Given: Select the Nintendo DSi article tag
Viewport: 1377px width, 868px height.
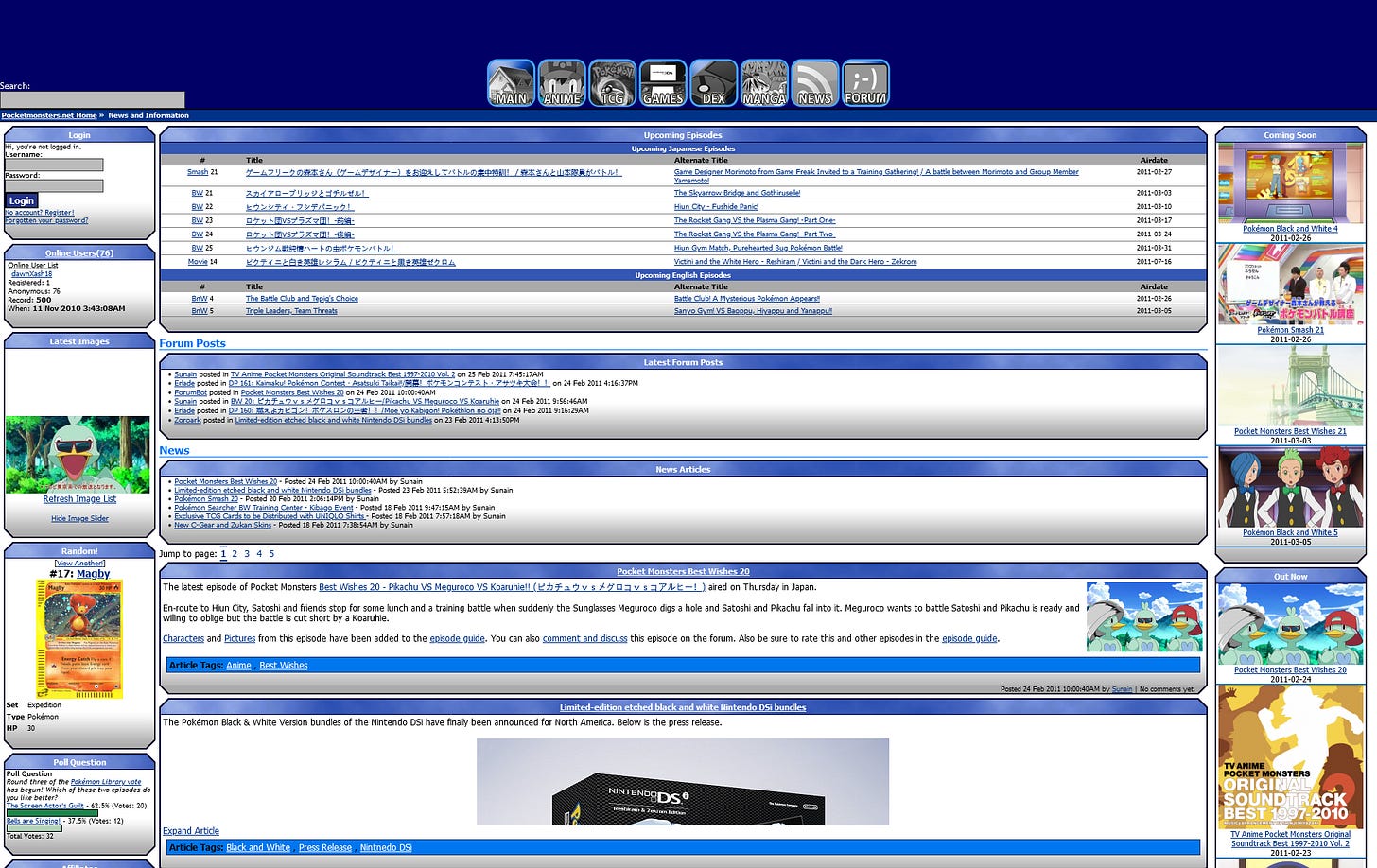Looking at the screenshot, I should 386,848.
